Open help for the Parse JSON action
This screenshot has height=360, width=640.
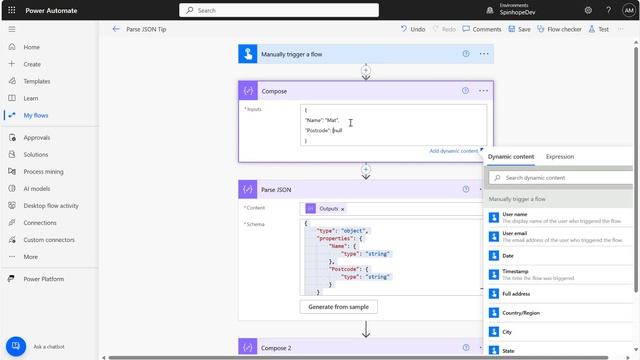(x=466, y=189)
